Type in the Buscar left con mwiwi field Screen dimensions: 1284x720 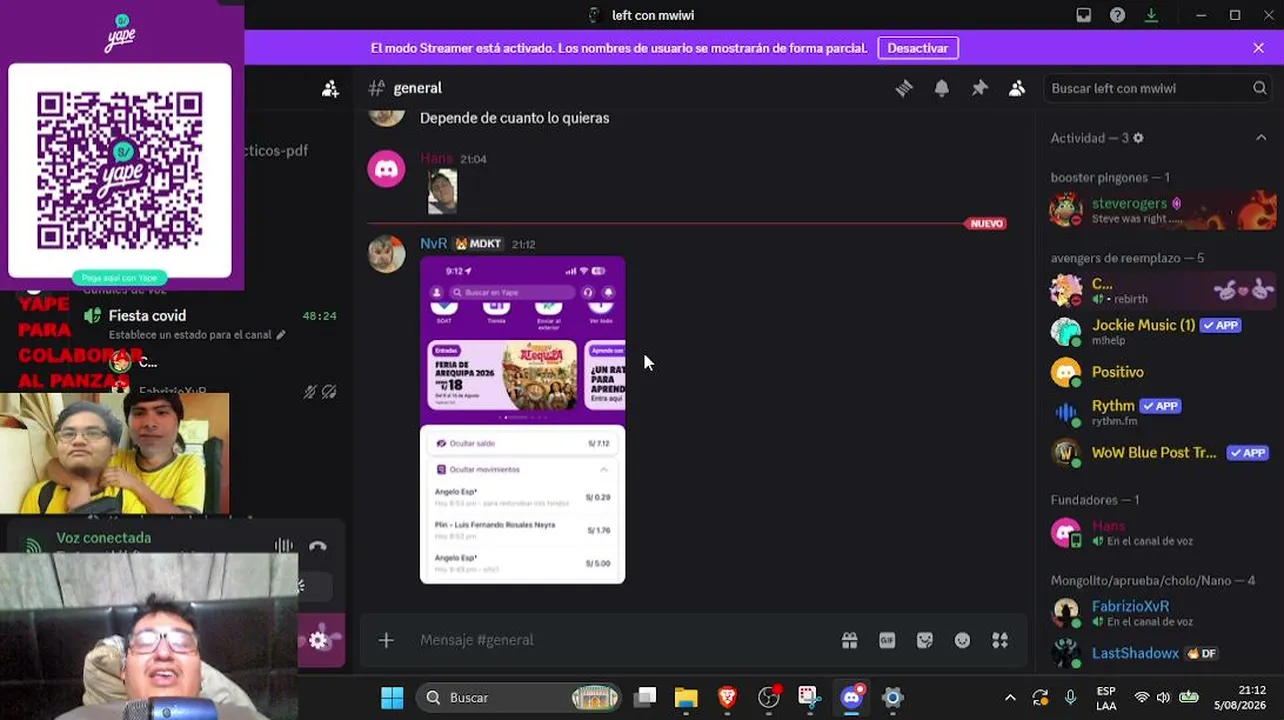tap(1159, 88)
